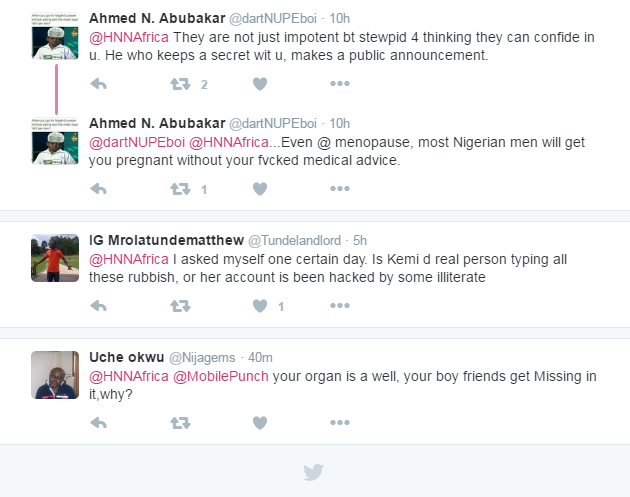Open more options on Ahmed's menopause tweet

point(340,188)
